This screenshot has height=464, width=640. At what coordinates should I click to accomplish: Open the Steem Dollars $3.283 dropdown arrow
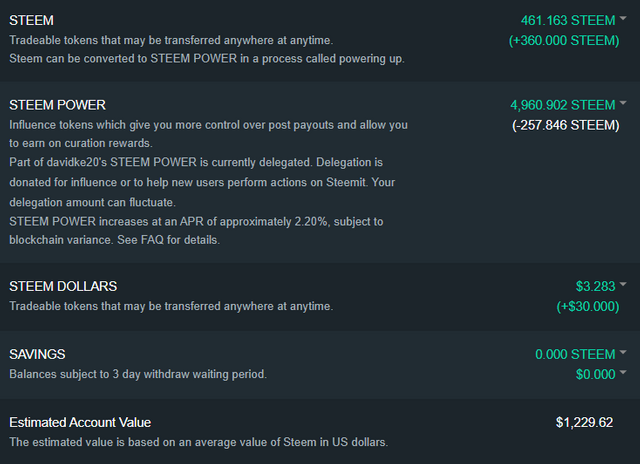(x=623, y=284)
